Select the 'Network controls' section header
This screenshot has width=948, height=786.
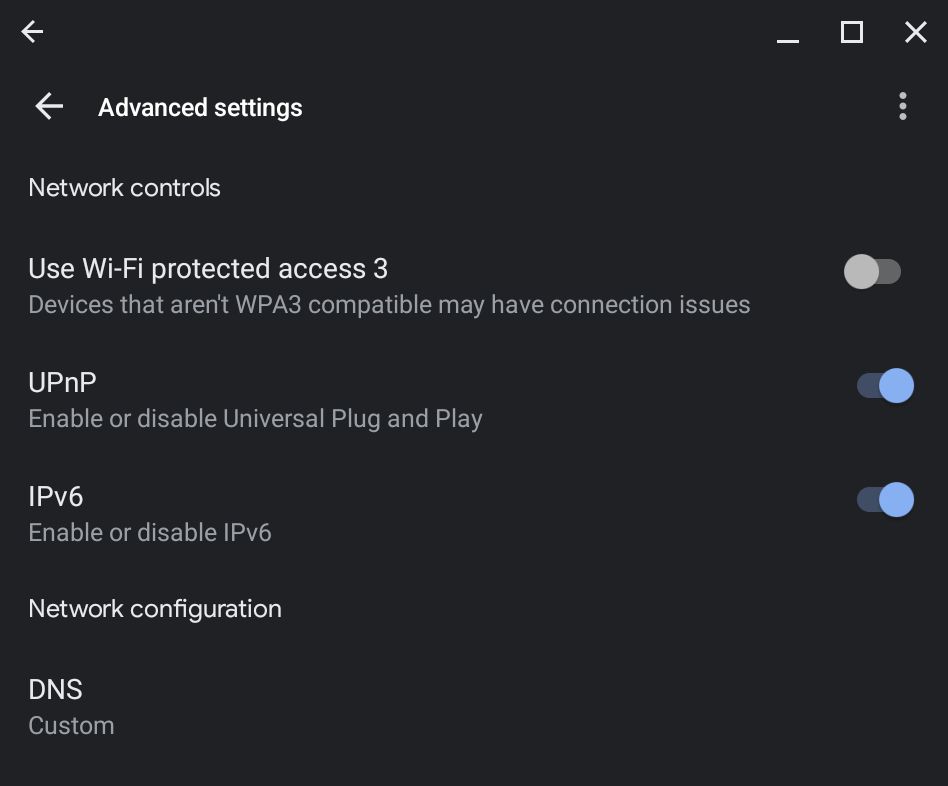click(x=124, y=188)
